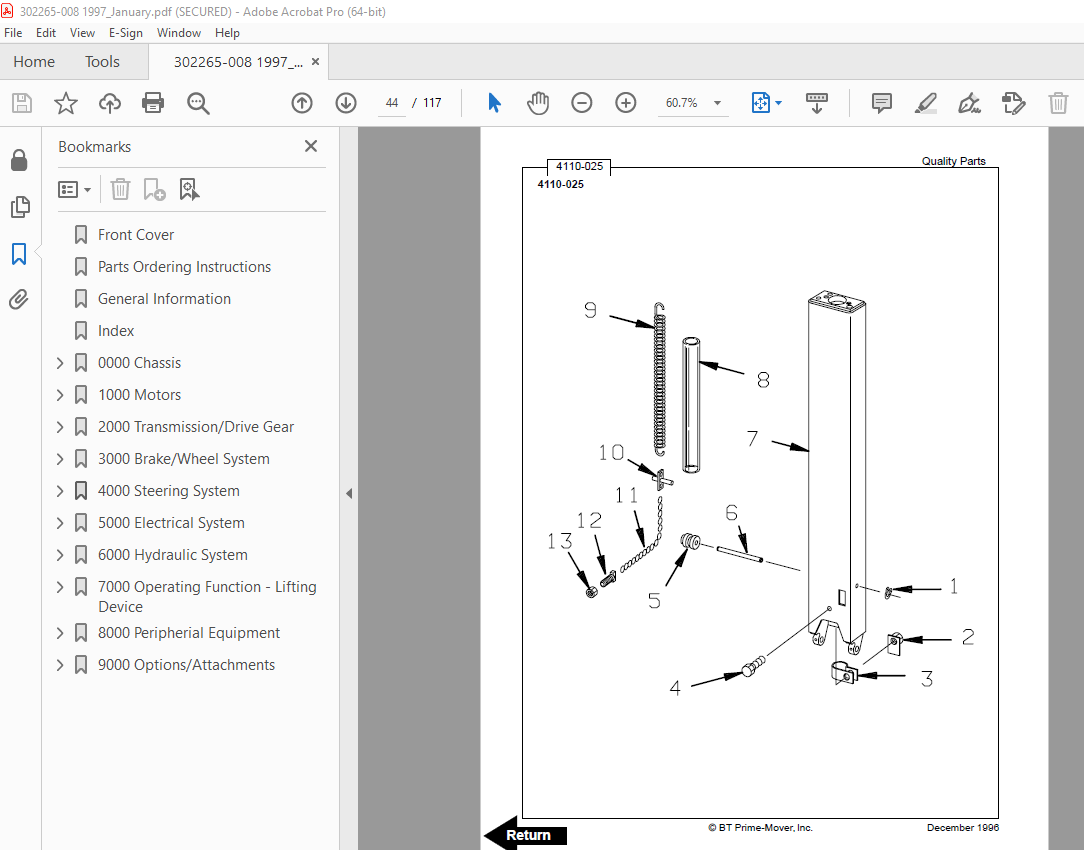The width and height of the screenshot is (1084, 850).
Task: Click the zoom level value field
Action: 682,103
